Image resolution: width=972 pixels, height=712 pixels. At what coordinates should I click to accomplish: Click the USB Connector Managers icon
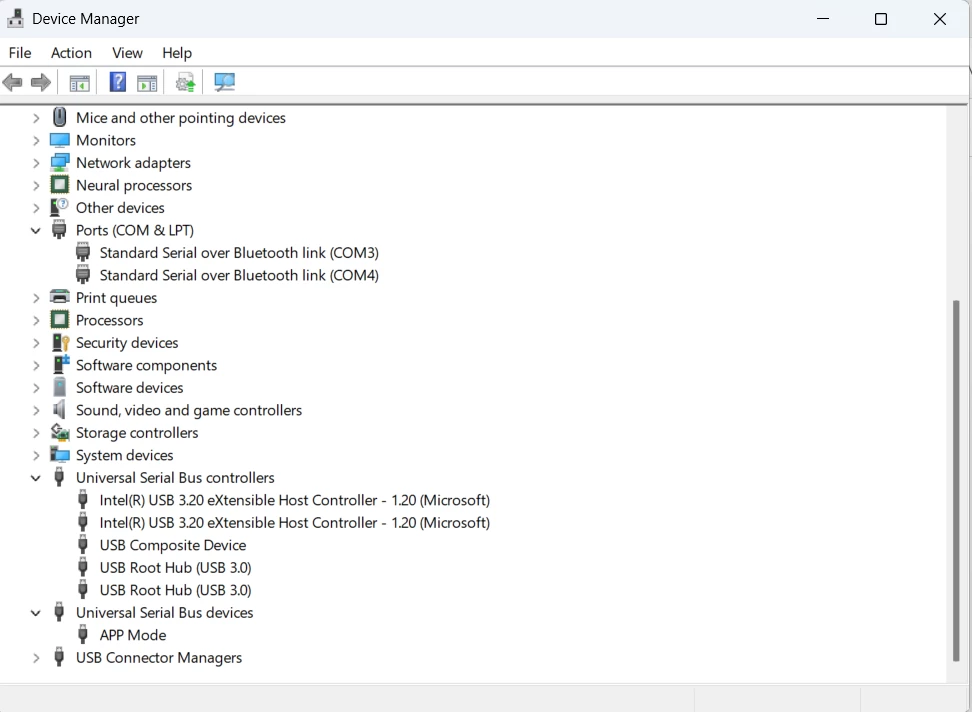tap(59, 657)
